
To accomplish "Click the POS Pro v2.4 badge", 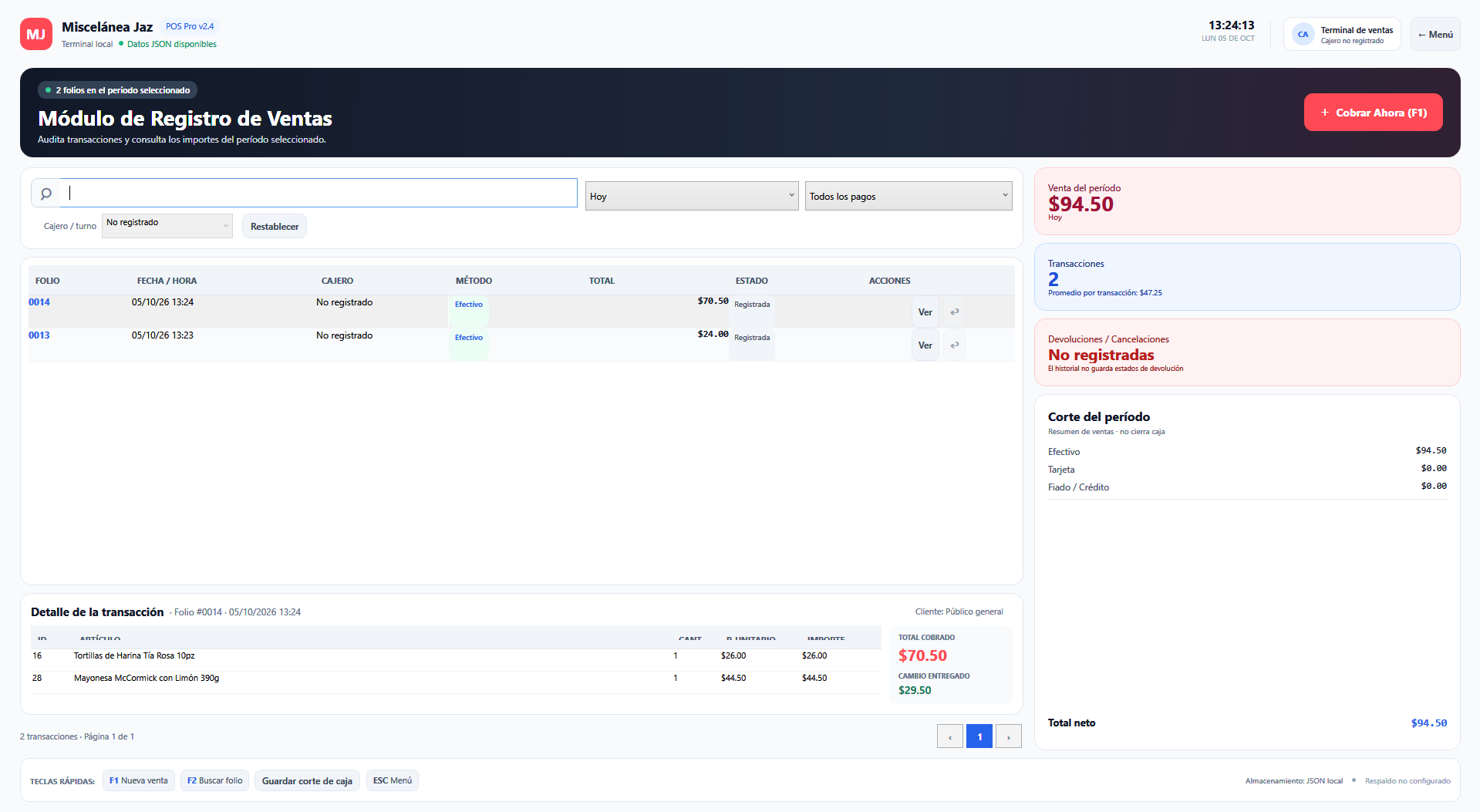I will tap(190, 26).
